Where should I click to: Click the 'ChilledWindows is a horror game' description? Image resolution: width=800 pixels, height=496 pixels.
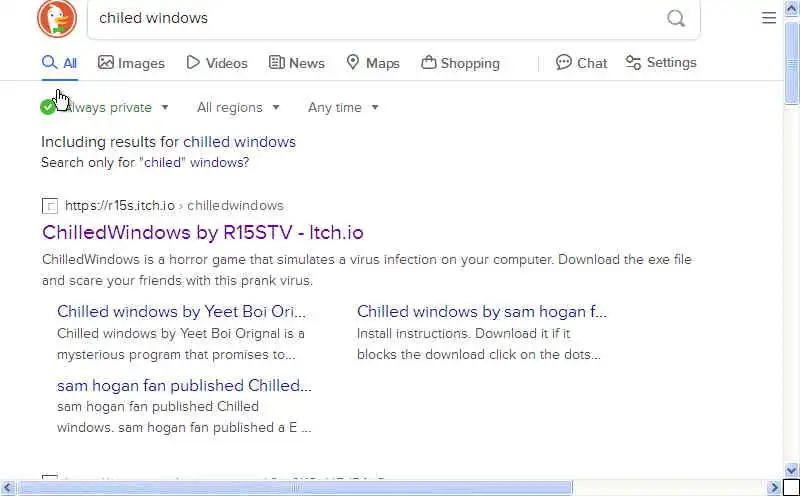tap(366, 270)
